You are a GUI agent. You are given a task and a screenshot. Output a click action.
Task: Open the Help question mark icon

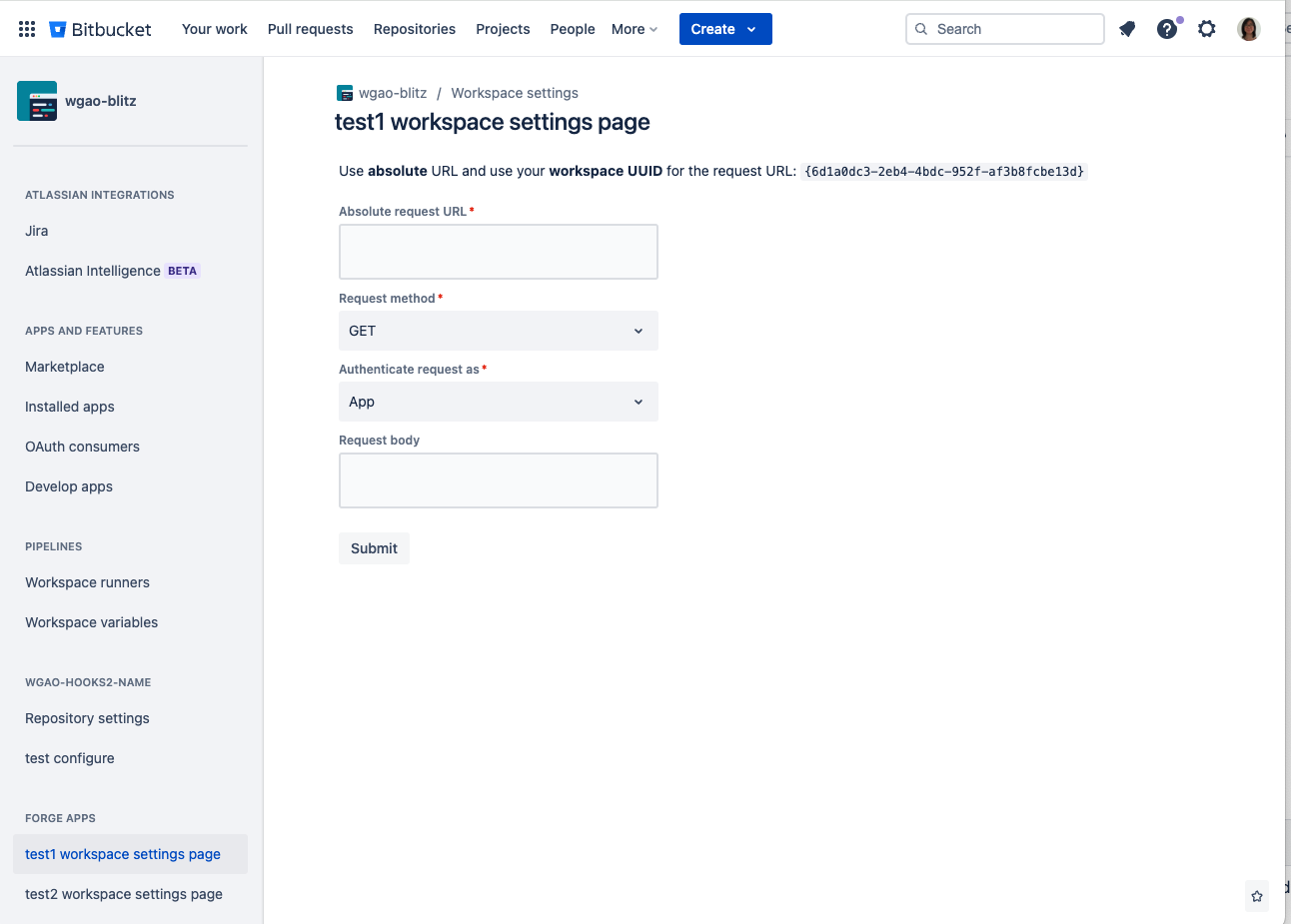coord(1166,29)
